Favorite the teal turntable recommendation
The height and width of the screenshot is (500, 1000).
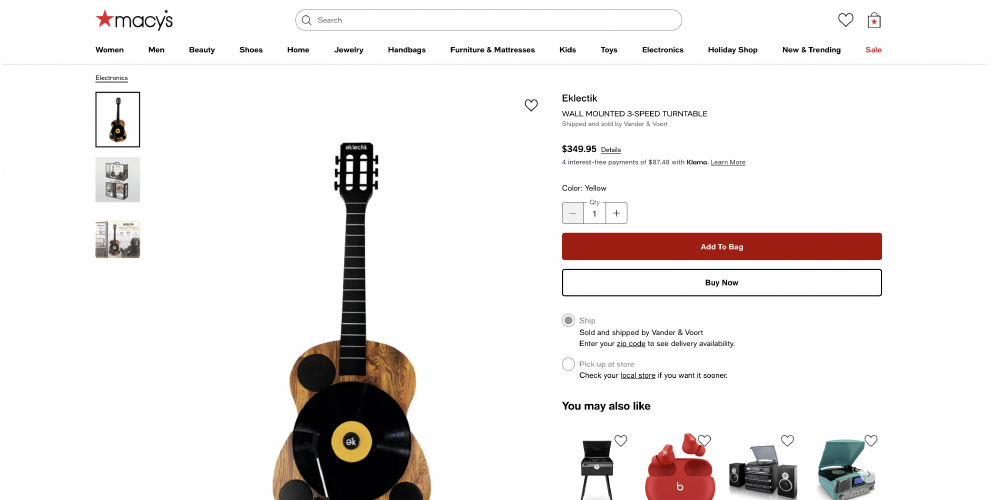point(871,441)
